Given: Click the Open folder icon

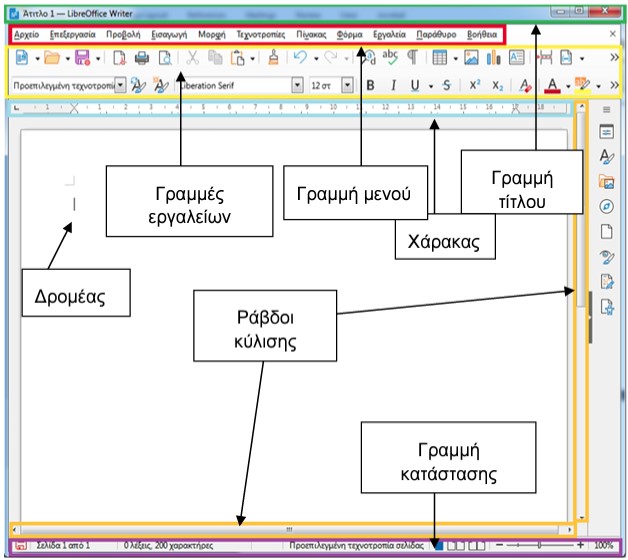Looking at the screenshot, I should 52,58.
